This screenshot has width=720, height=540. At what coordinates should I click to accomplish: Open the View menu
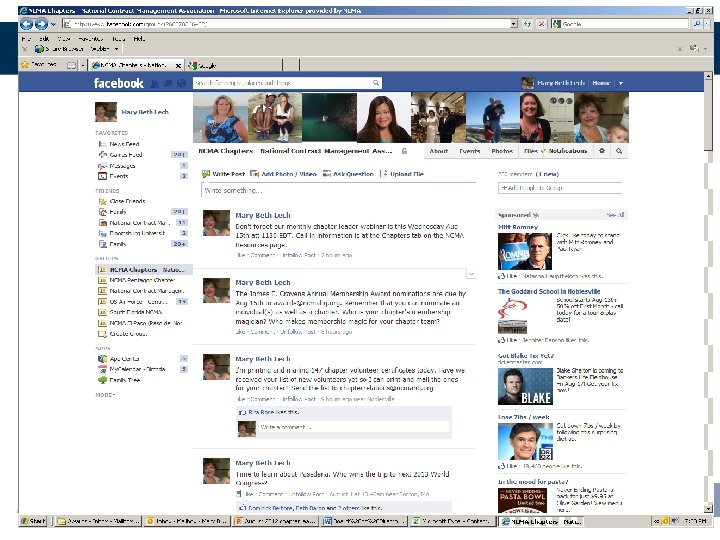[64, 39]
